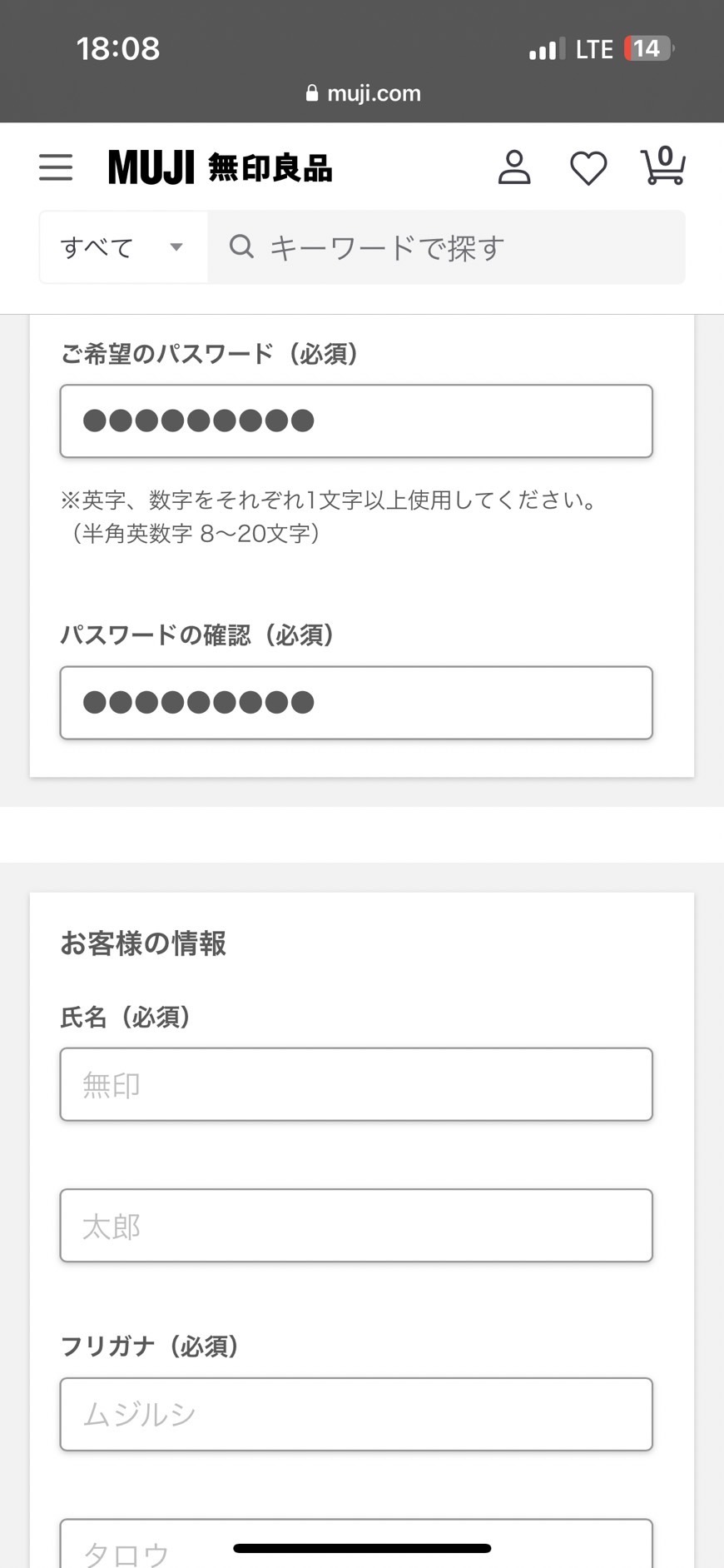The image size is (724, 1568).
Task: Click the dropdown arrow next to すべて
Action: [x=176, y=247]
